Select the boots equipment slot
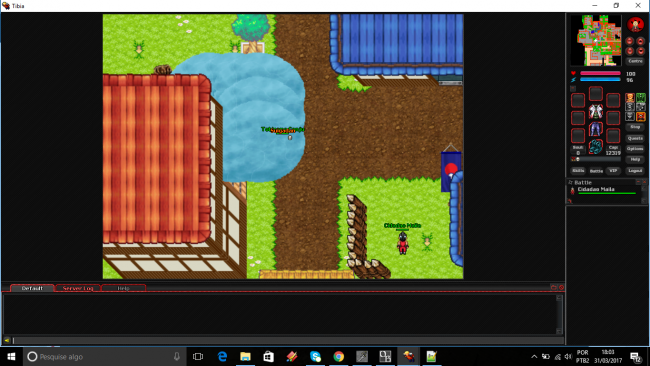650x366 pixels. pyautogui.click(x=596, y=147)
